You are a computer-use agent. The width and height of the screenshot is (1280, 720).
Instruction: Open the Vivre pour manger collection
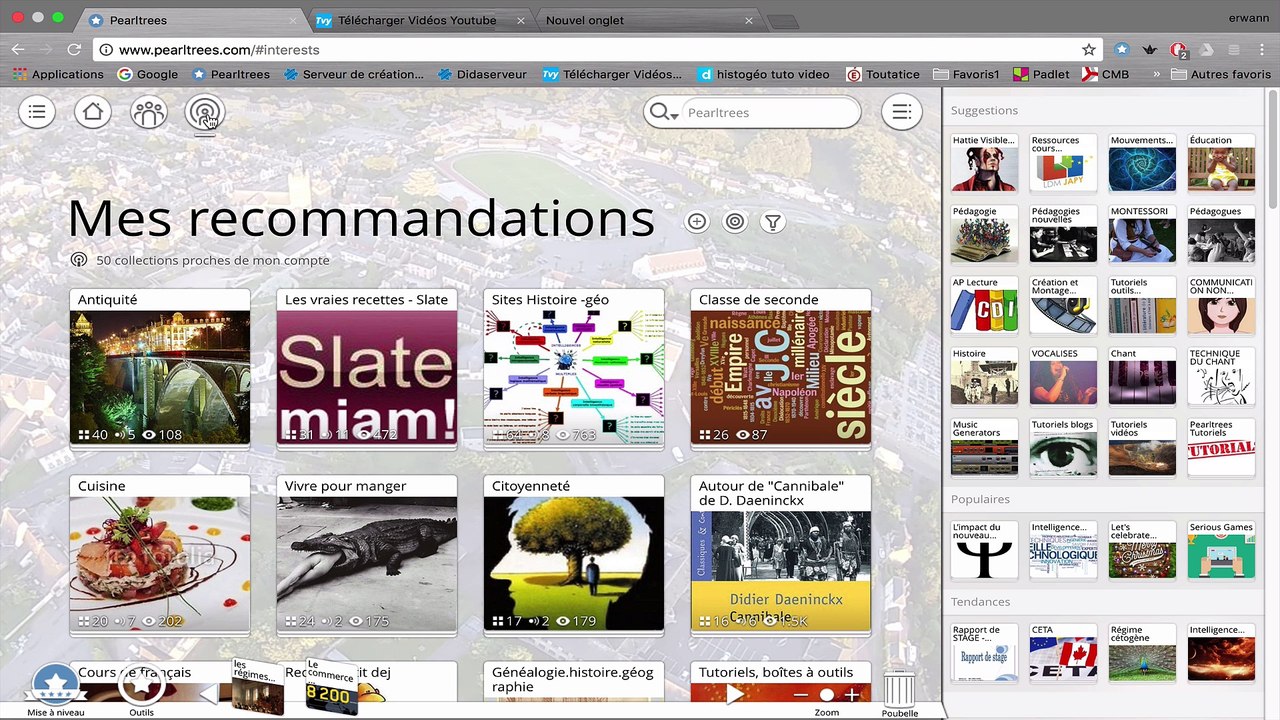[x=367, y=553]
